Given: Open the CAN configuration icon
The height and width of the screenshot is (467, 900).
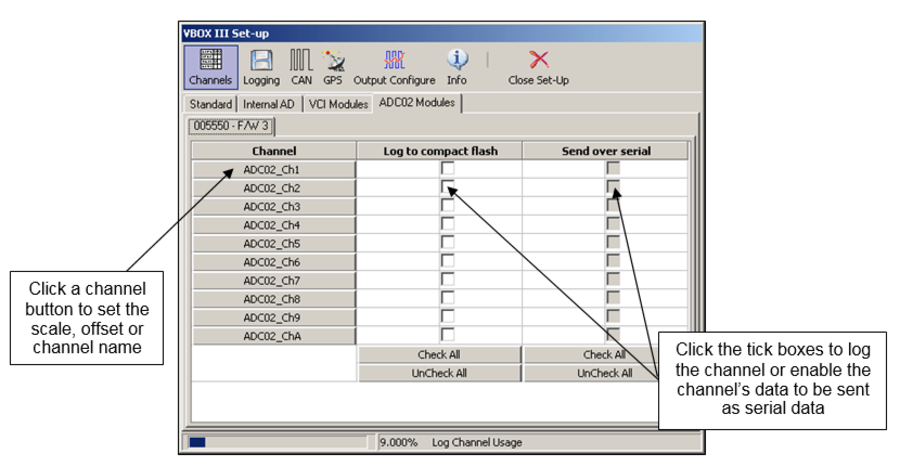Looking at the screenshot, I should point(301,68).
